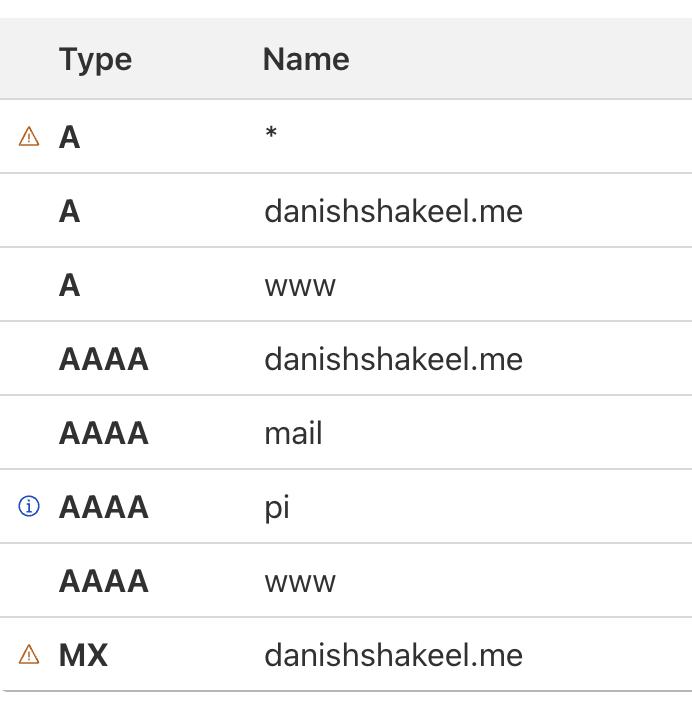Screen dimensions: 692x716
Task: Click info icon next to pi AAAA record
Action: (x=29, y=506)
